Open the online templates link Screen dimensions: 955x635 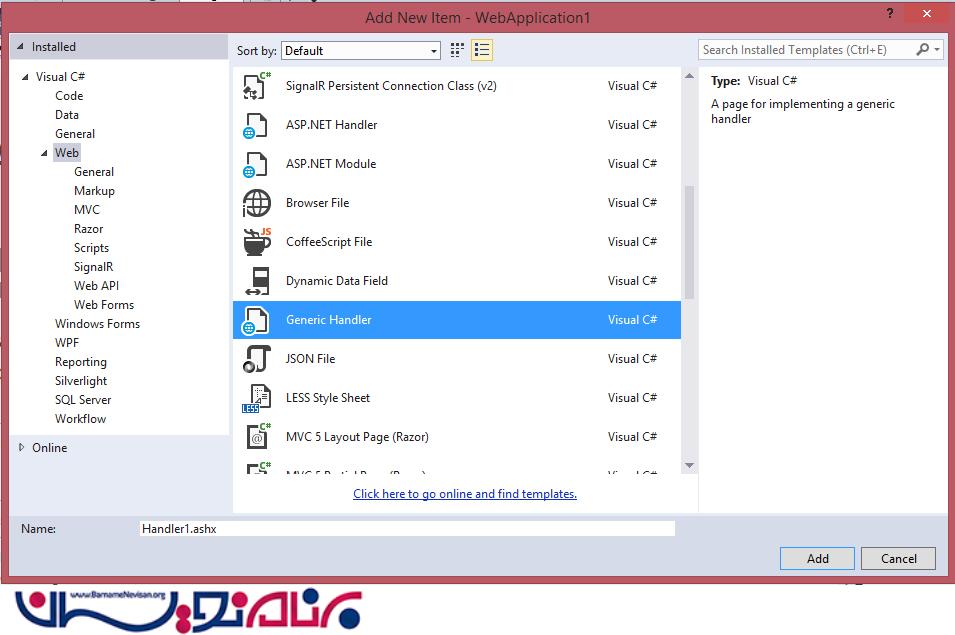click(x=465, y=494)
